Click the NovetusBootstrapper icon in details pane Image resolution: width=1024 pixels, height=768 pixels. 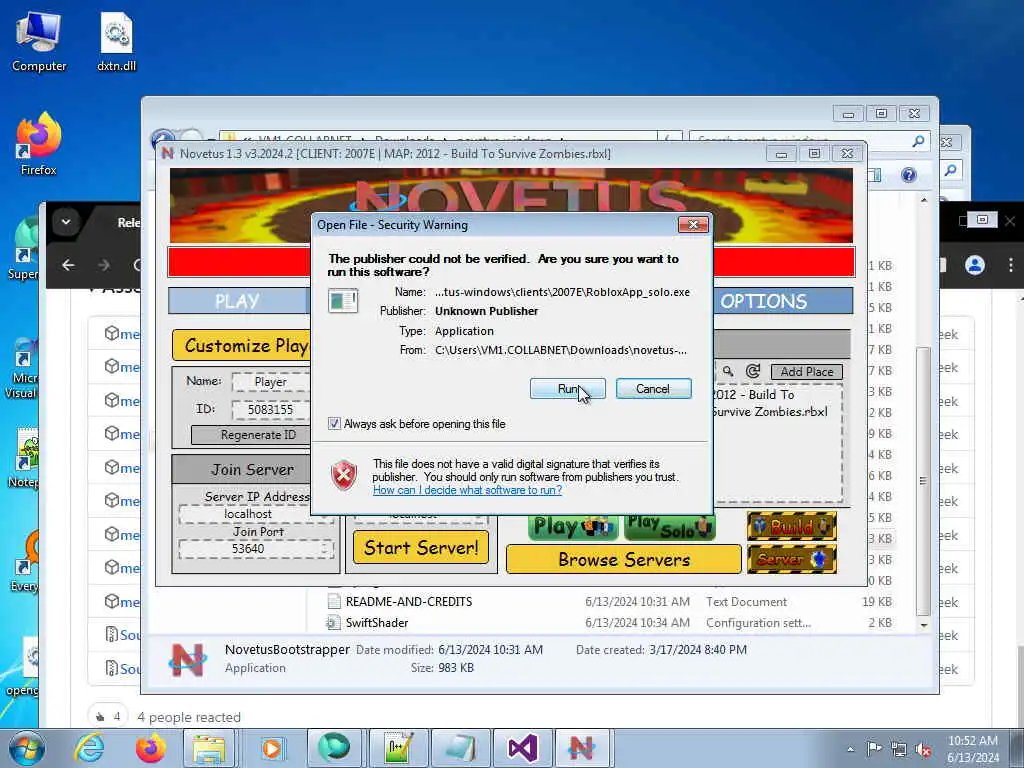coord(187,658)
